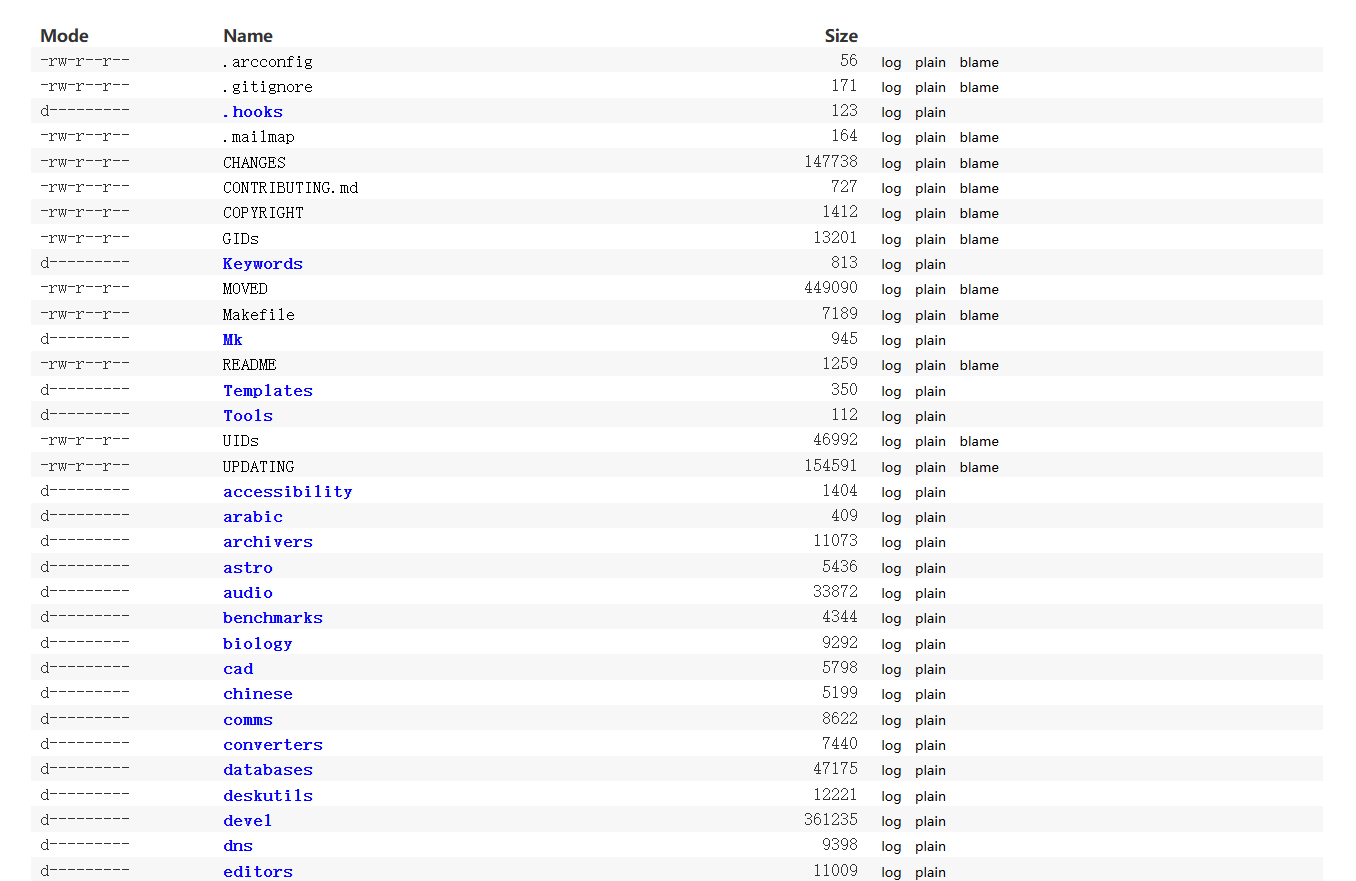The height and width of the screenshot is (881, 1356).
Task: Open the archivers directory
Action: (267, 542)
